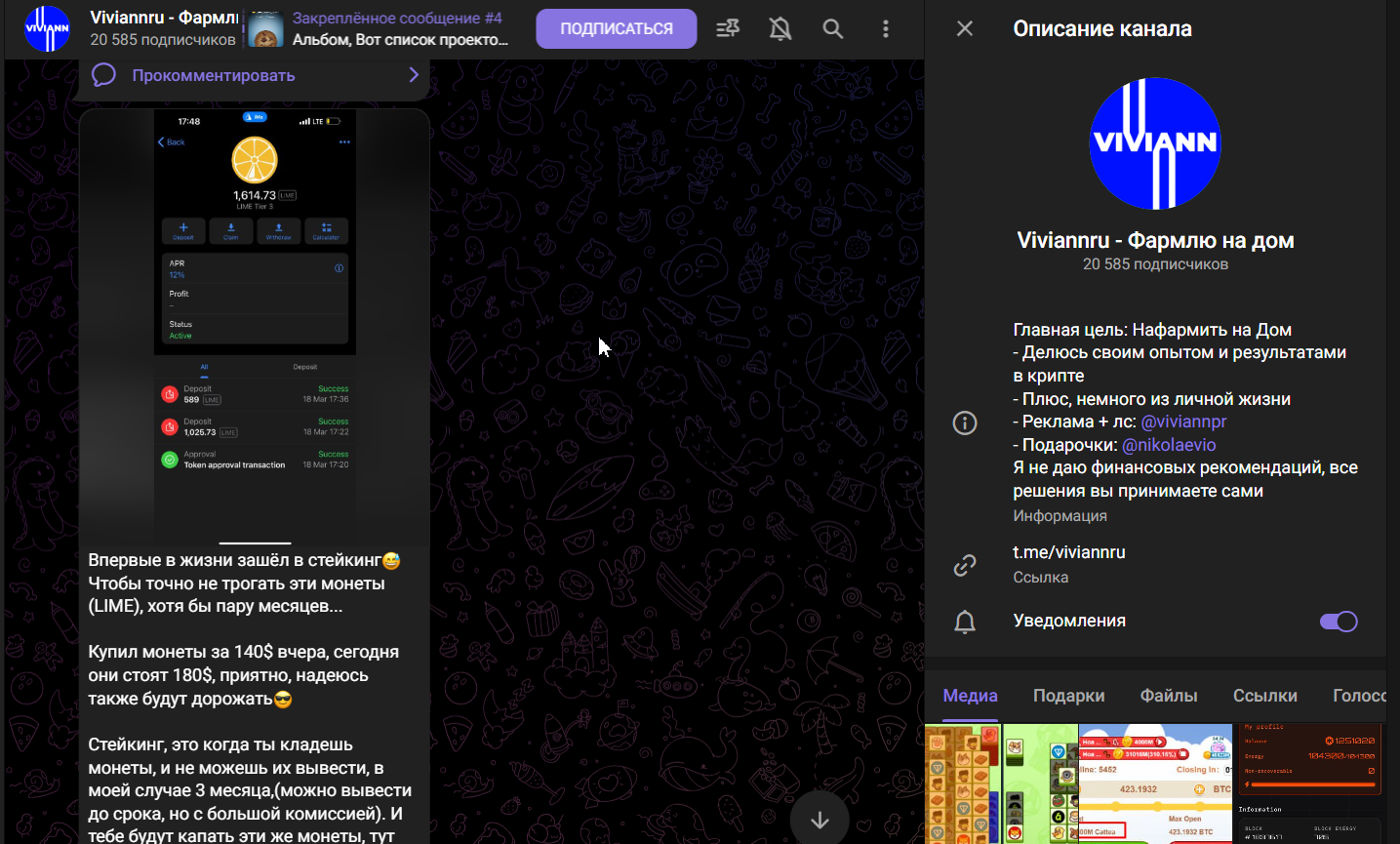Click the info icon beside the description
The width and height of the screenshot is (1400, 844).
[965, 422]
